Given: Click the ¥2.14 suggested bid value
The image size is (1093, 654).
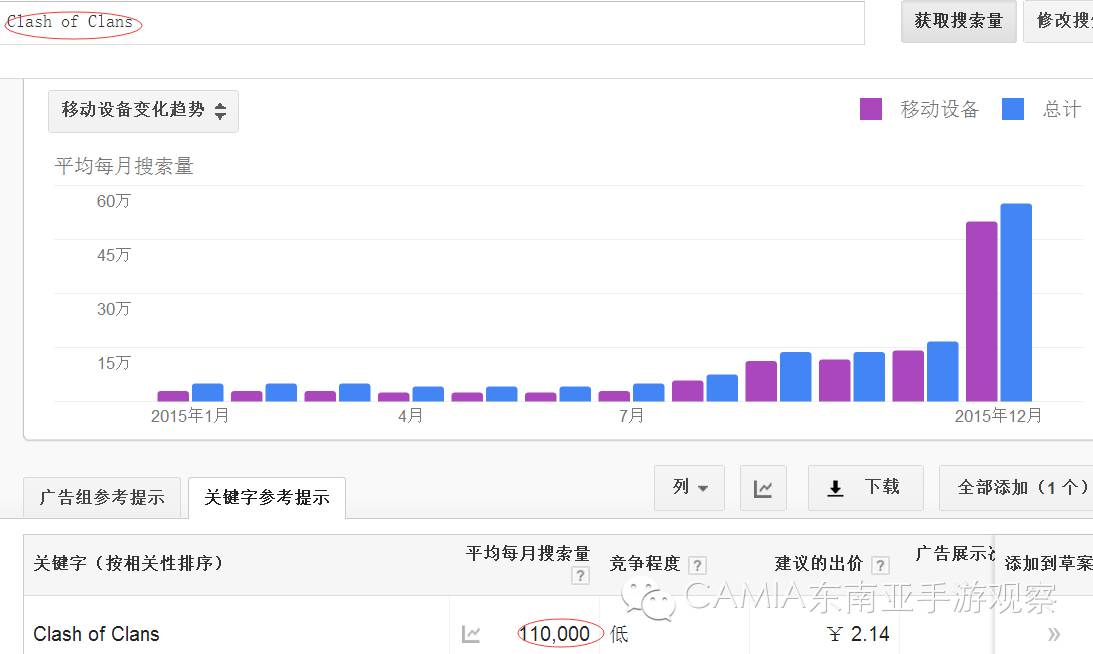Looking at the screenshot, I should [858, 634].
